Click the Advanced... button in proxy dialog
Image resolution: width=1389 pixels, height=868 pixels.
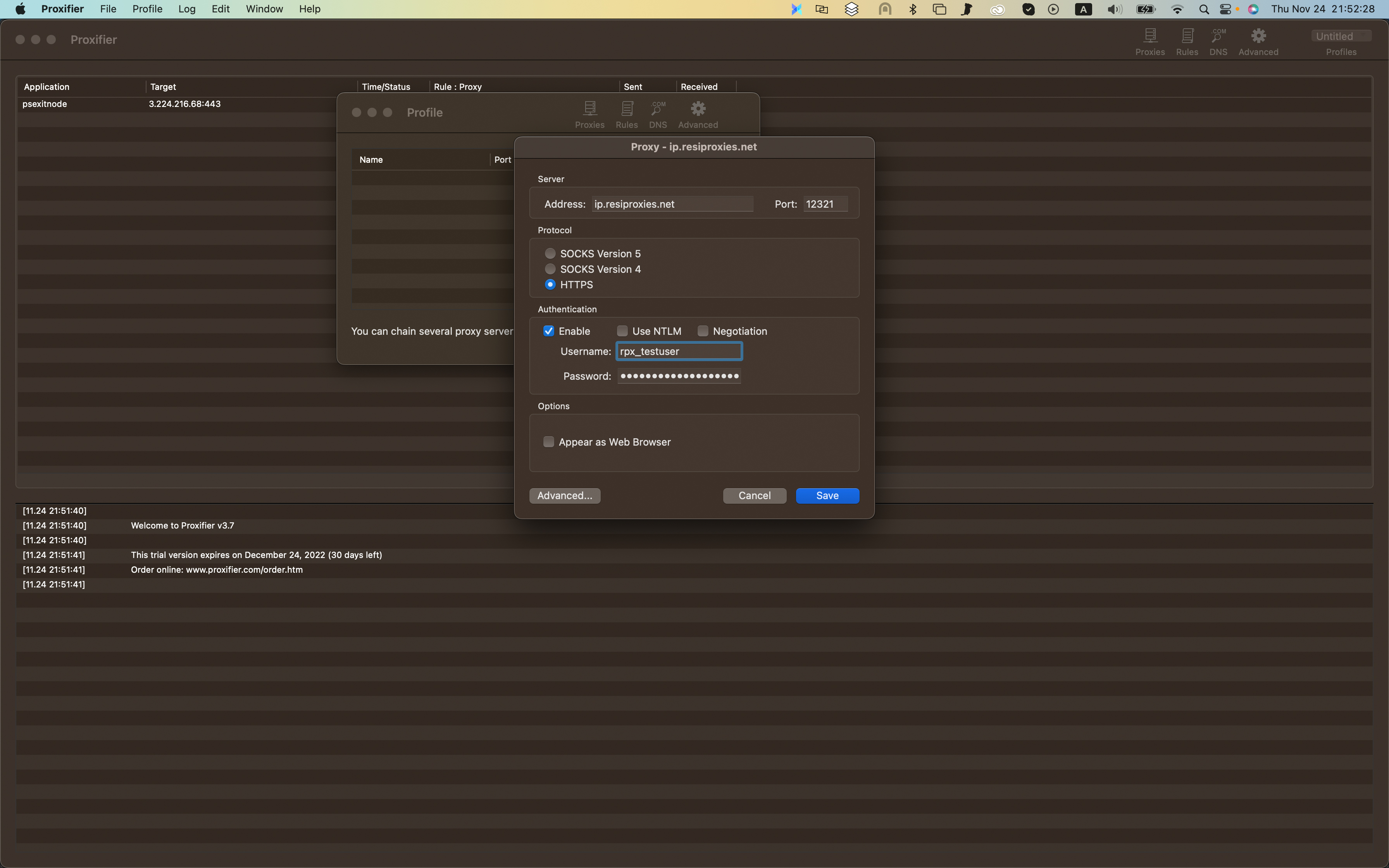[x=565, y=496]
